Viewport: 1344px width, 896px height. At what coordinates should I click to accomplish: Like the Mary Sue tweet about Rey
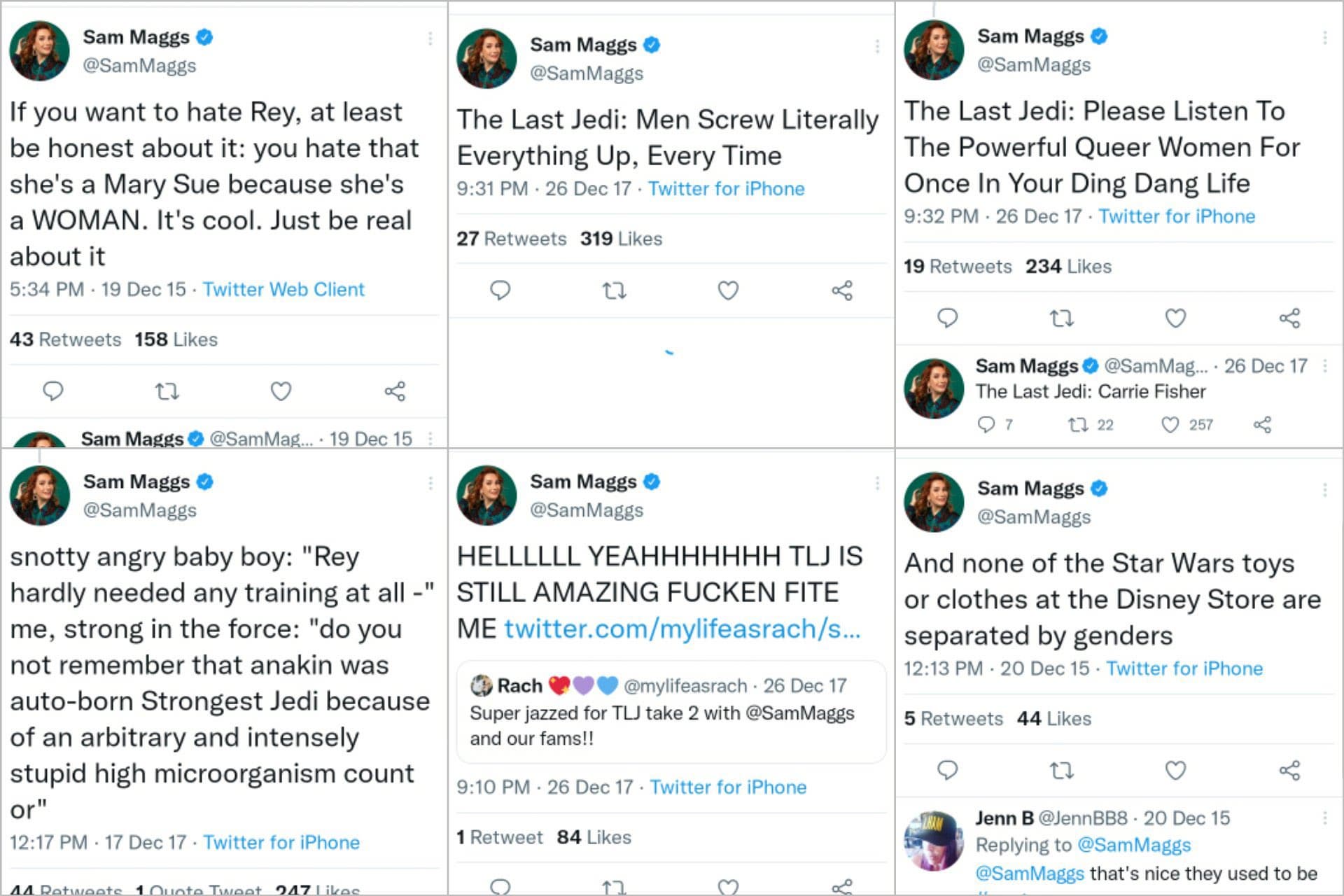coord(281,391)
